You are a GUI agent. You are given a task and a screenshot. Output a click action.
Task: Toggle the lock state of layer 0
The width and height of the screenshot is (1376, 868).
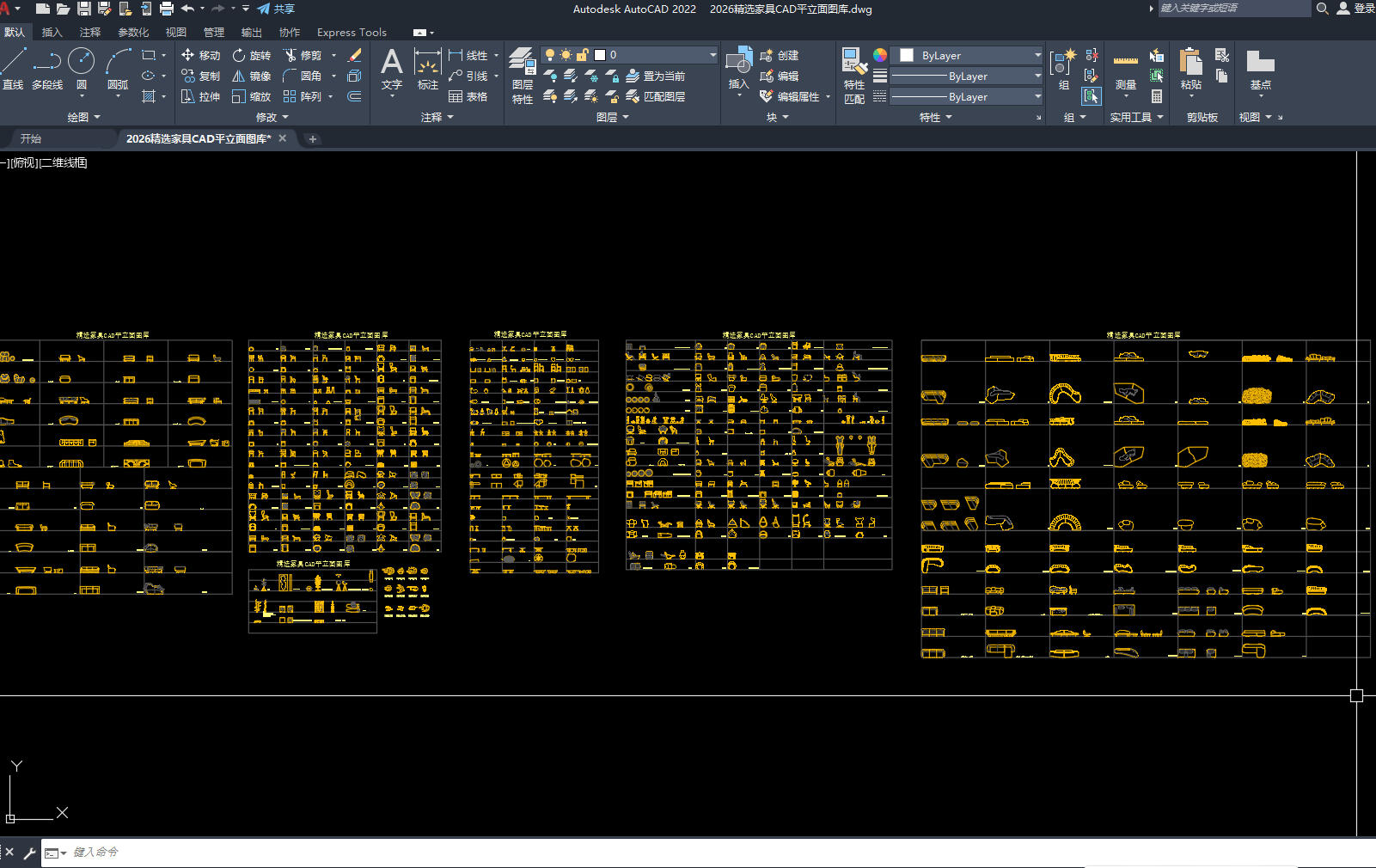582,55
